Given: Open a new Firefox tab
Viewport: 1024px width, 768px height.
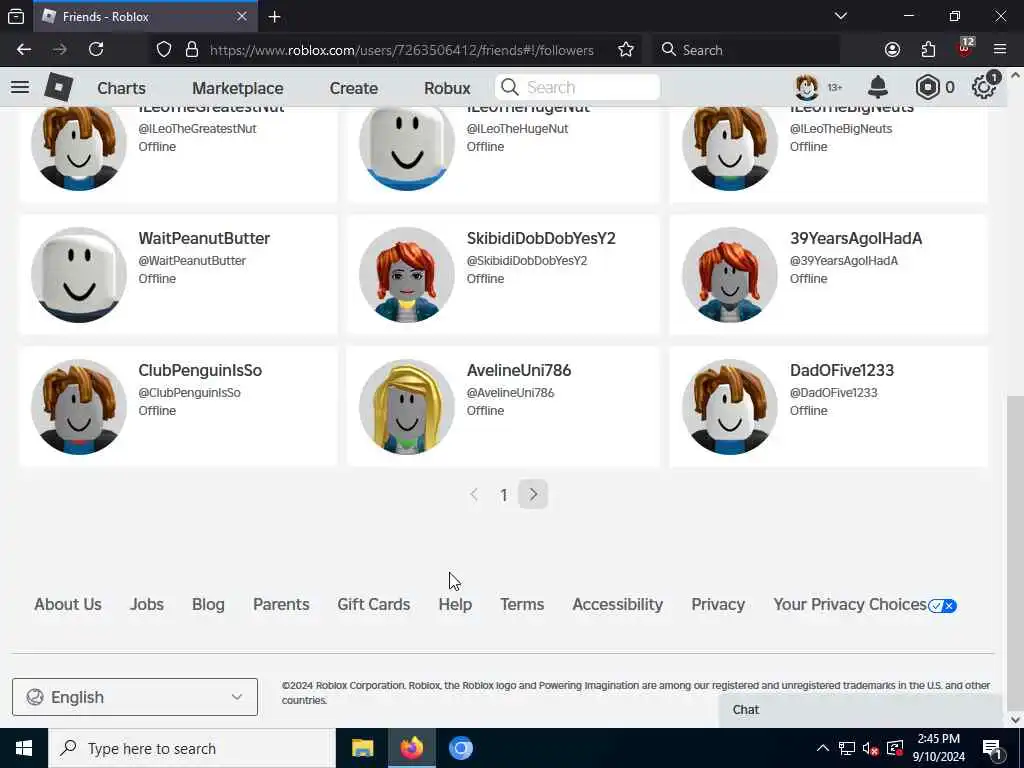Looking at the screenshot, I should click(274, 17).
